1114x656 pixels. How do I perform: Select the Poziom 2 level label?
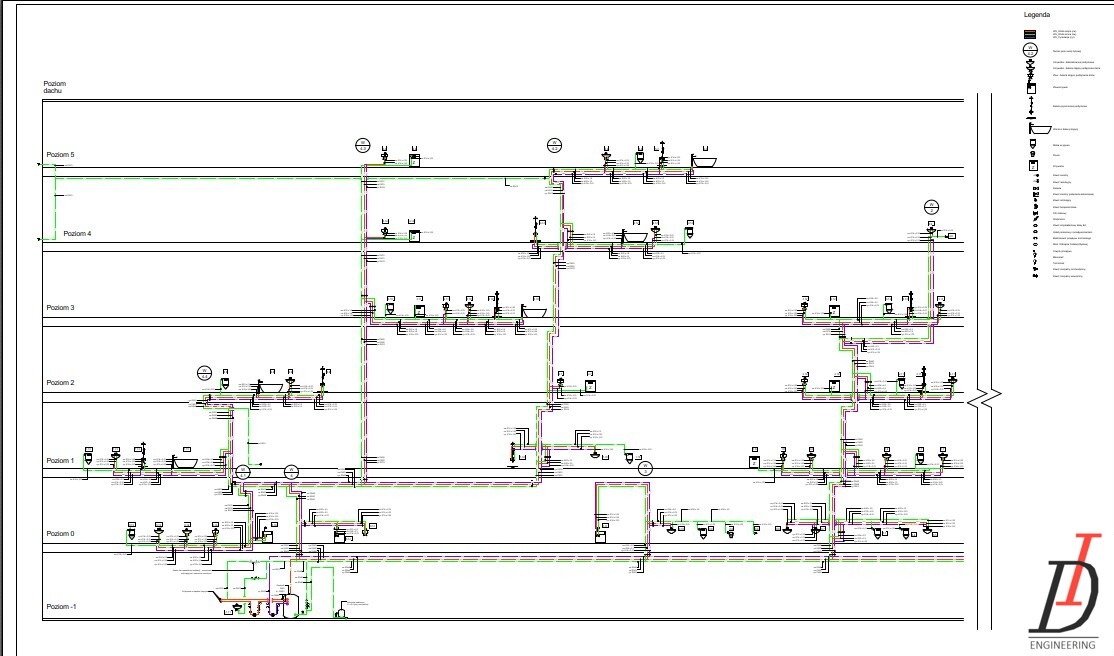pos(60,383)
